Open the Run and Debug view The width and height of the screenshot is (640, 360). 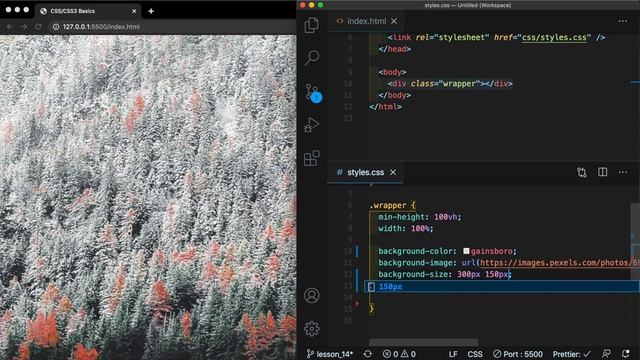(x=312, y=125)
